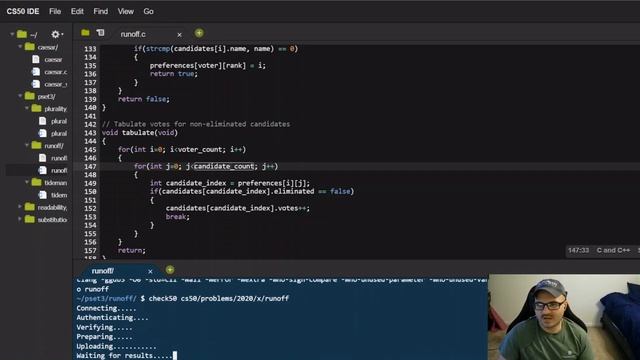The image size is (640, 360).
Task: Click the caesar/ folder icon
Action: [x=30, y=47]
